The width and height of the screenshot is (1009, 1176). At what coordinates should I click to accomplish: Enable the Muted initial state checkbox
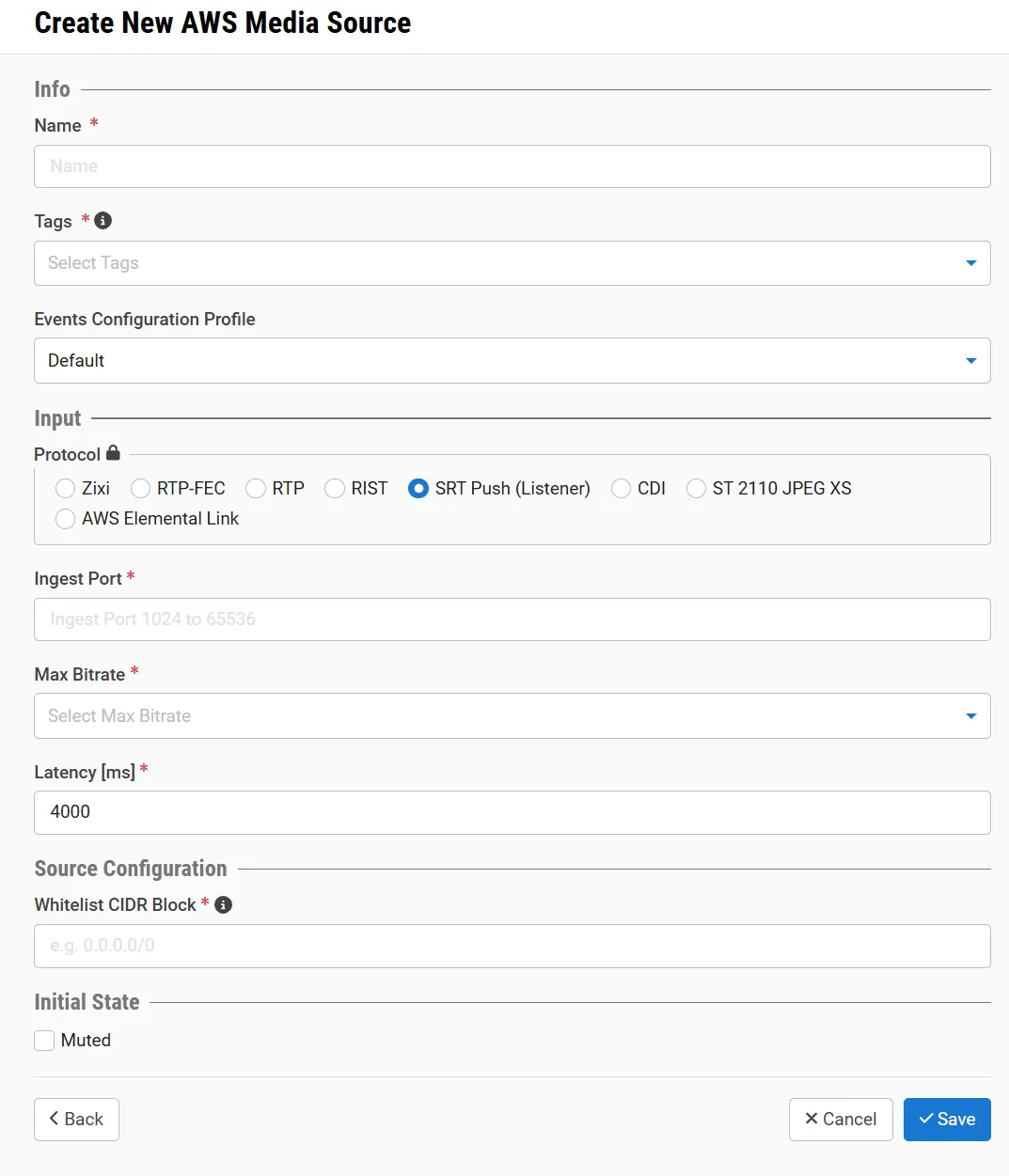click(44, 1041)
